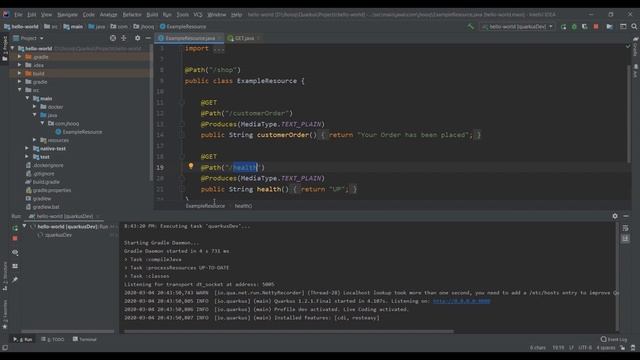Toggle the Gradle side tool window
The height and width of the screenshot is (360, 640).
point(636,47)
